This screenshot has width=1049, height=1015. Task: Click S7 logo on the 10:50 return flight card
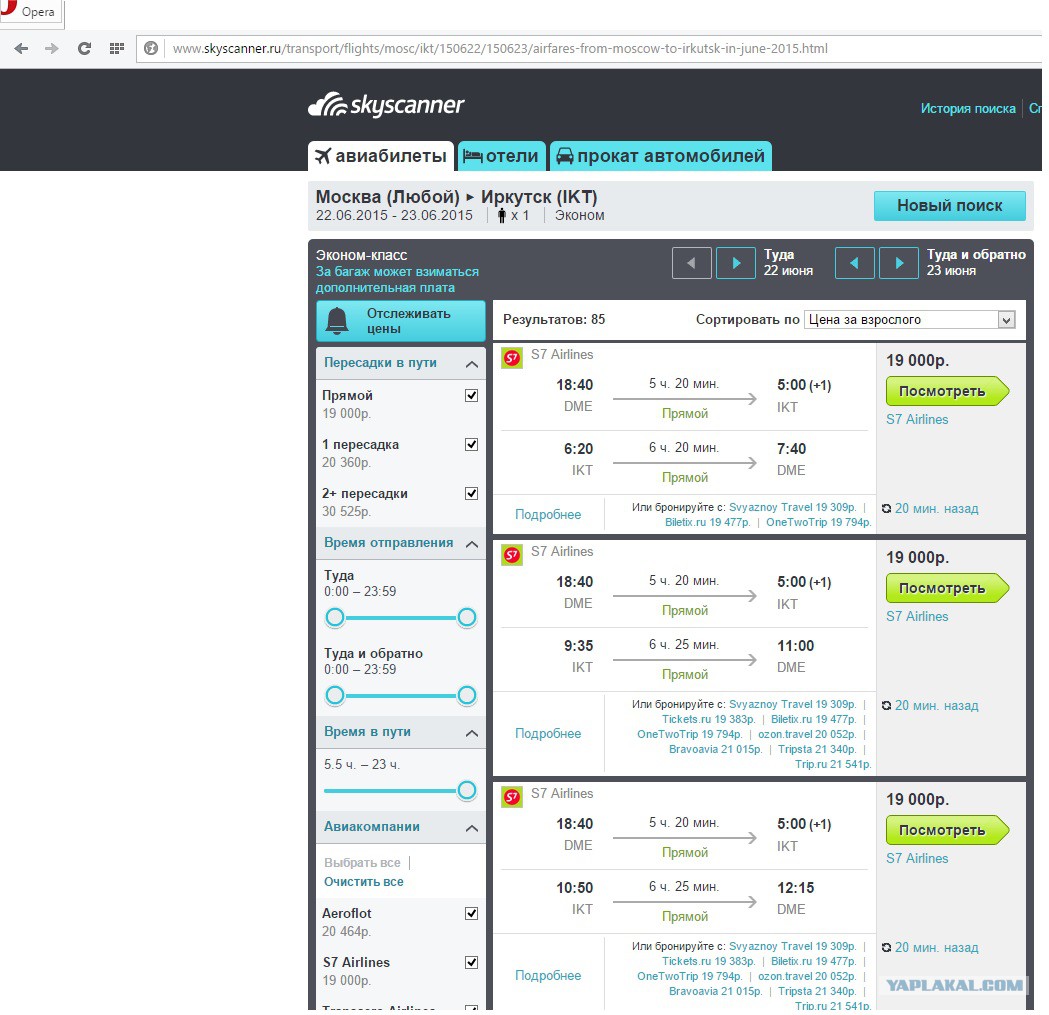512,797
